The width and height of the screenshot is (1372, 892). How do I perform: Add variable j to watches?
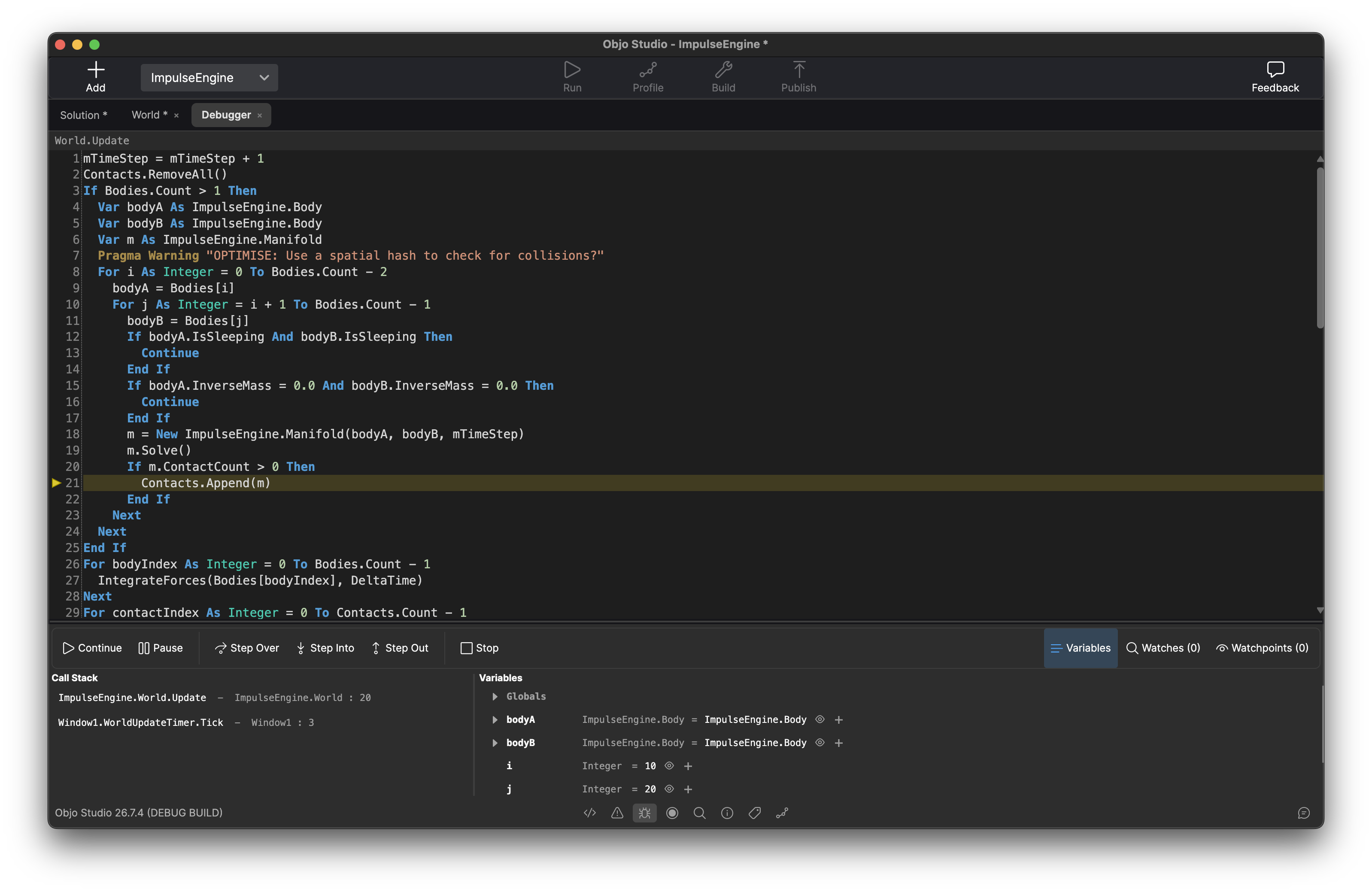[x=688, y=789]
